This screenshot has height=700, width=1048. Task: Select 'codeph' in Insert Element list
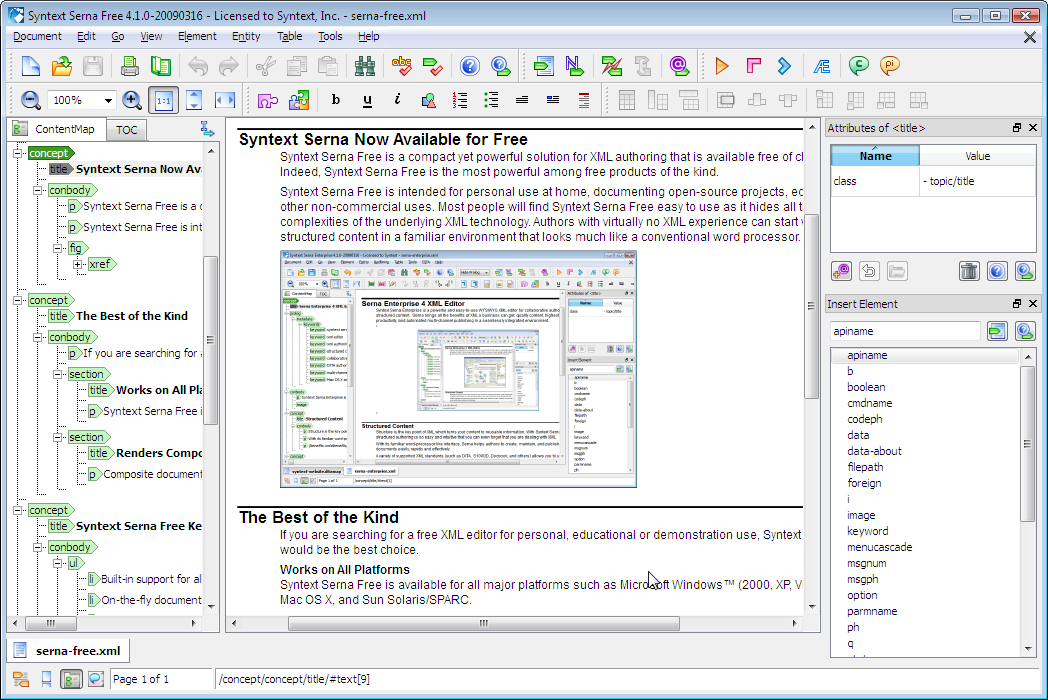pyautogui.click(x=864, y=419)
